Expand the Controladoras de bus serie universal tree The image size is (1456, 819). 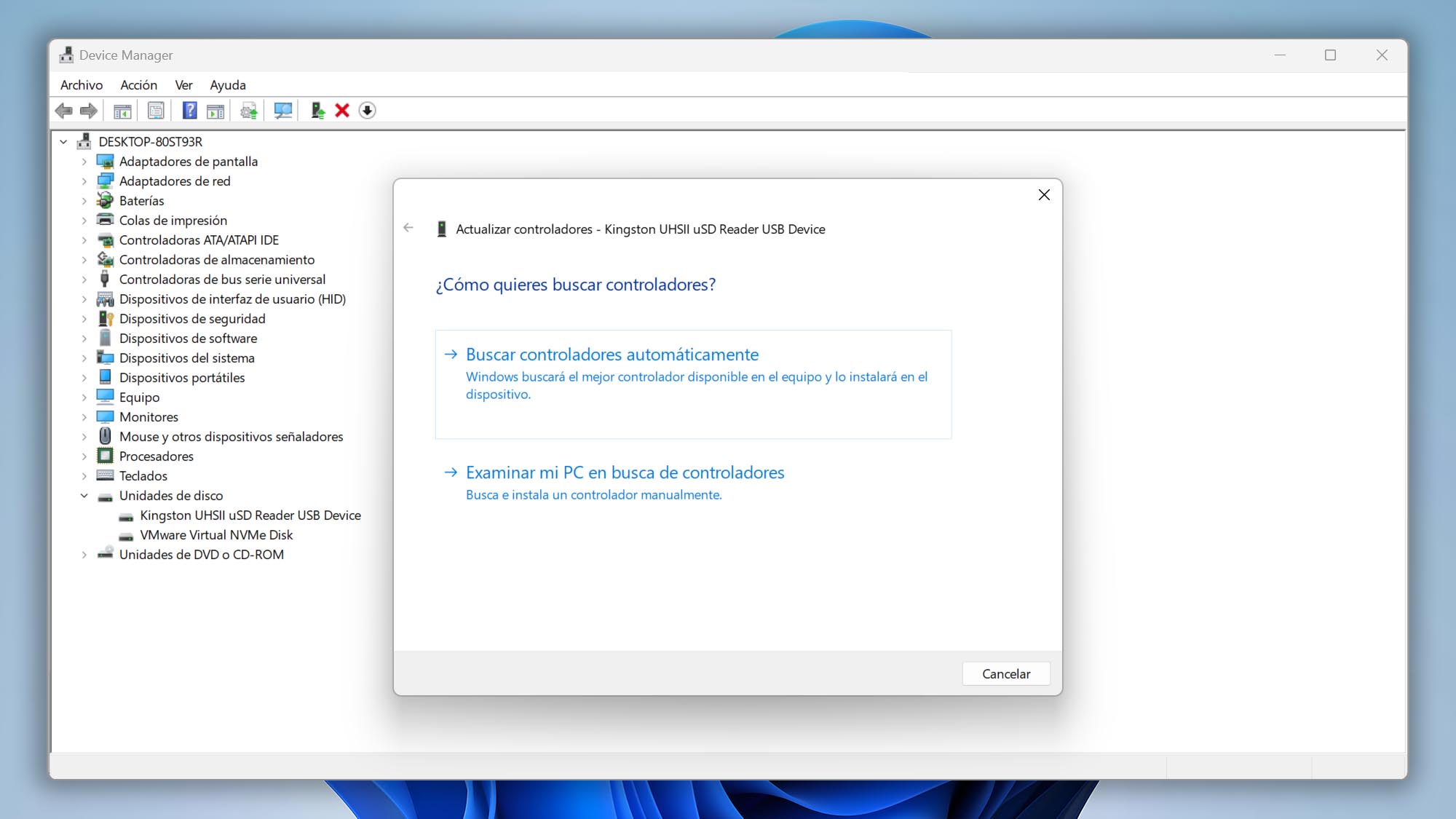[x=83, y=279]
